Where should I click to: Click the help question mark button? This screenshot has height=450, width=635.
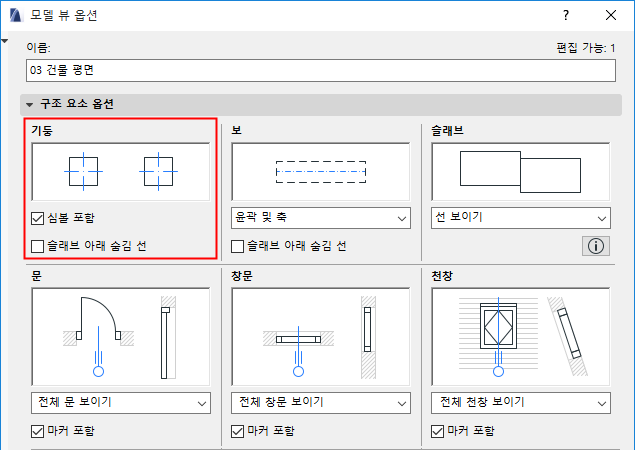[x=567, y=16]
